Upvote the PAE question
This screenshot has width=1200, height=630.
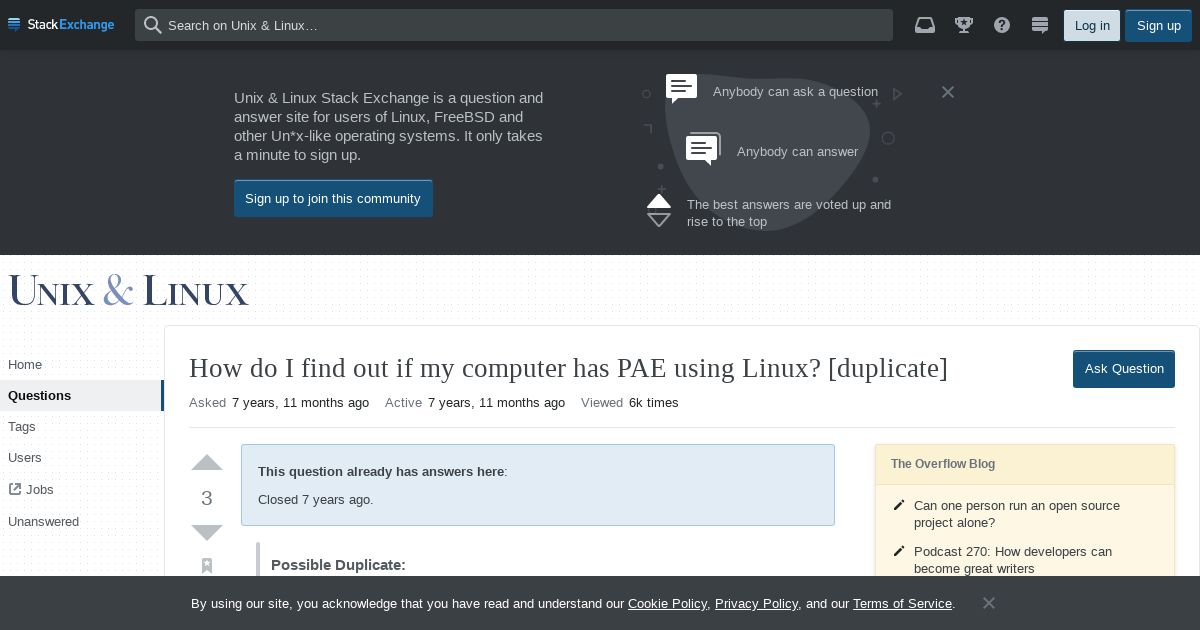[x=207, y=463]
